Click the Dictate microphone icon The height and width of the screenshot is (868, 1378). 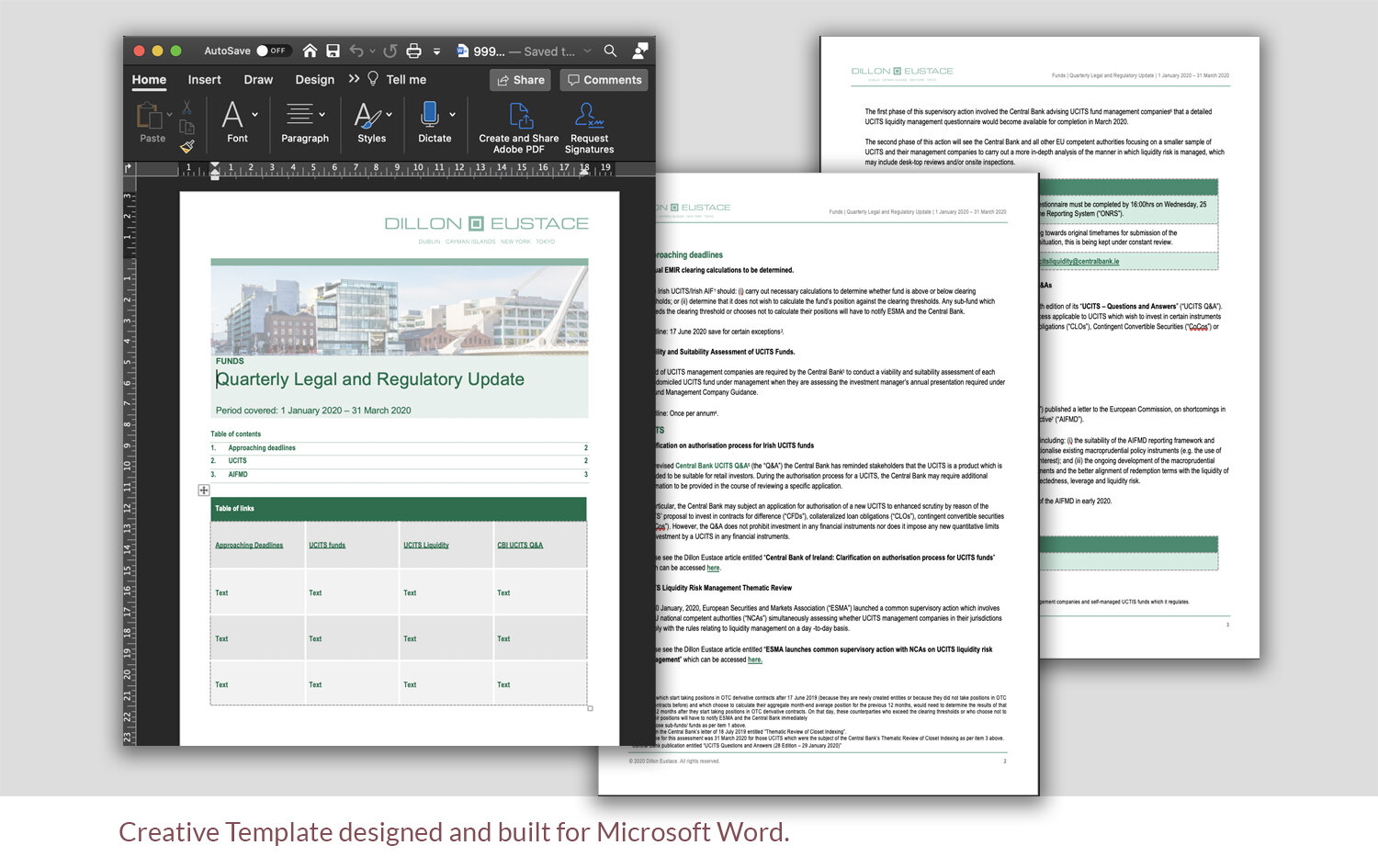429,114
